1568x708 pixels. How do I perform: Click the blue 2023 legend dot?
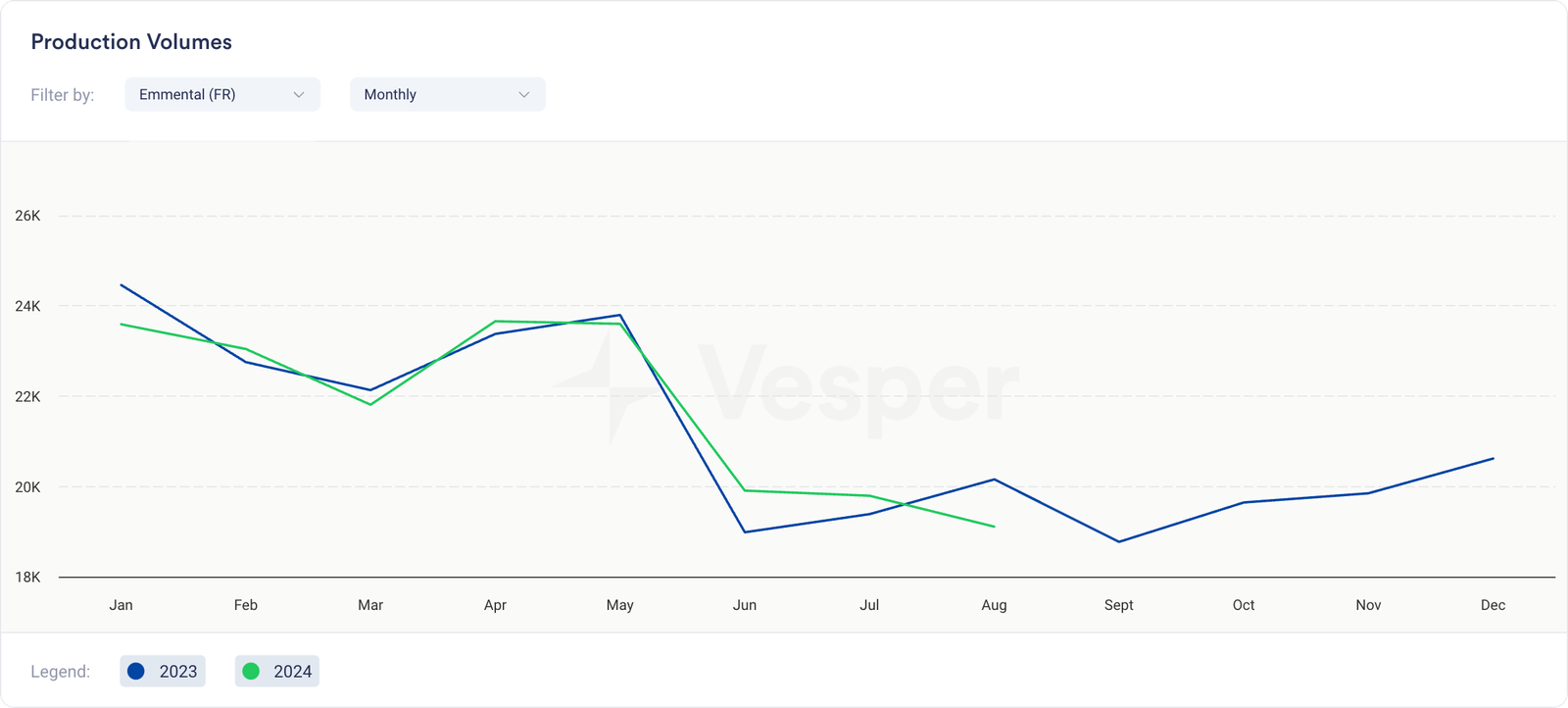136,672
